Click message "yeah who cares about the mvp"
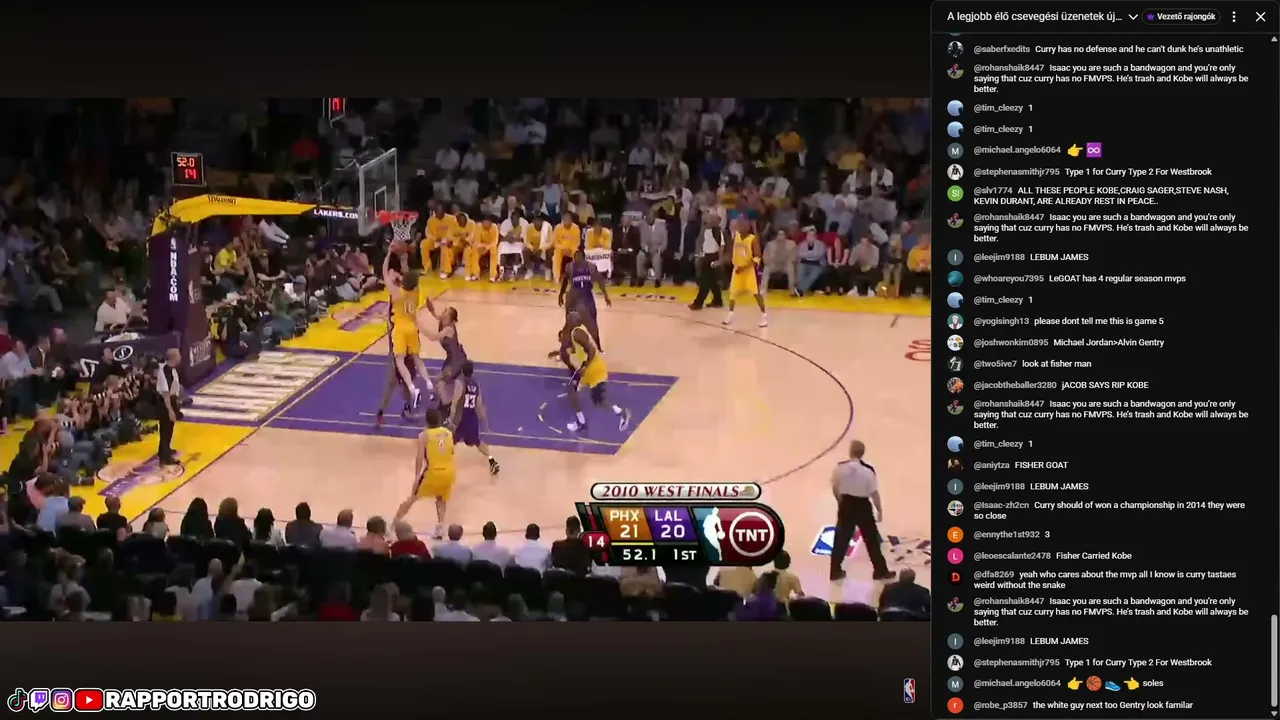The width and height of the screenshot is (1280, 720). [1104, 580]
